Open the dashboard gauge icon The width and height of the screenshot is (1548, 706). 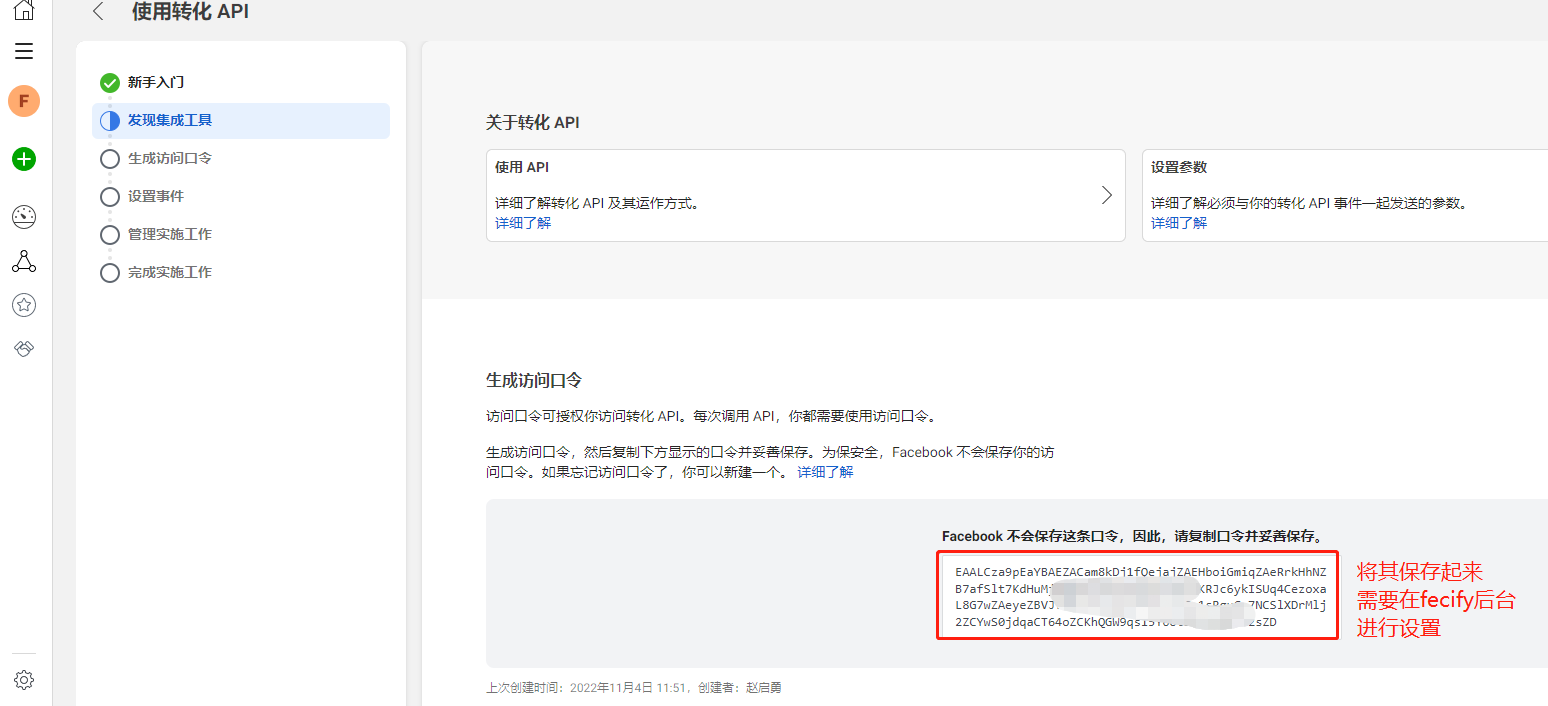coord(24,216)
